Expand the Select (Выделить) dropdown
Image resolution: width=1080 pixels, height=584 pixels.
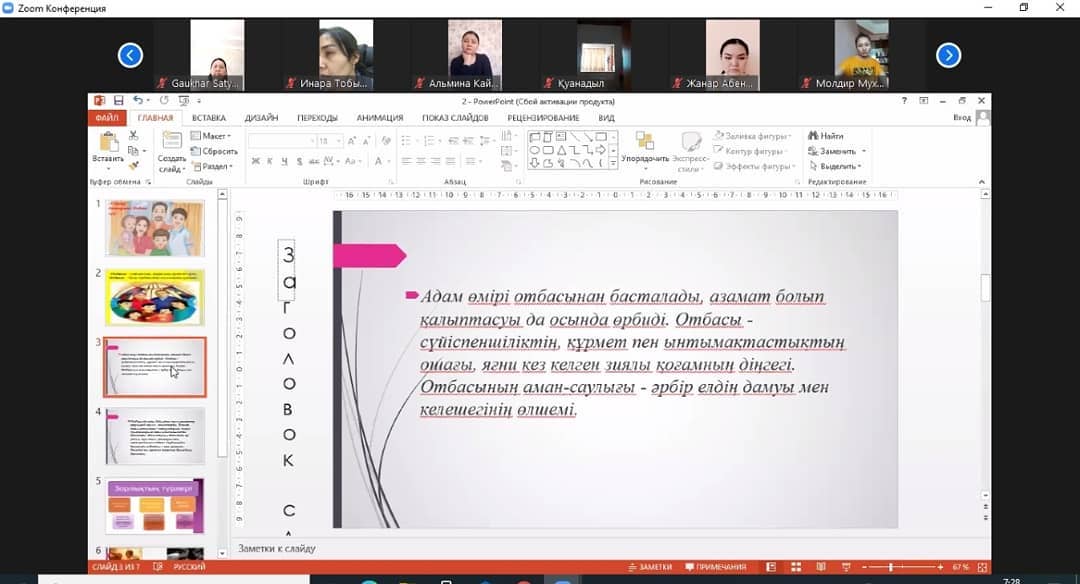[837, 166]
